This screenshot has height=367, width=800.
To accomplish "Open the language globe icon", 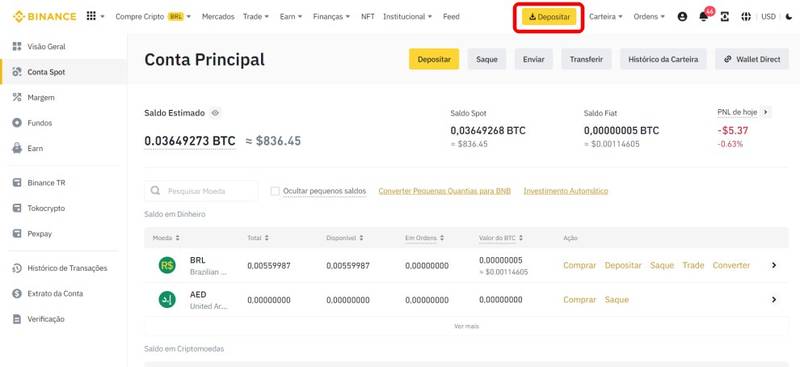I will pos(746,17).
